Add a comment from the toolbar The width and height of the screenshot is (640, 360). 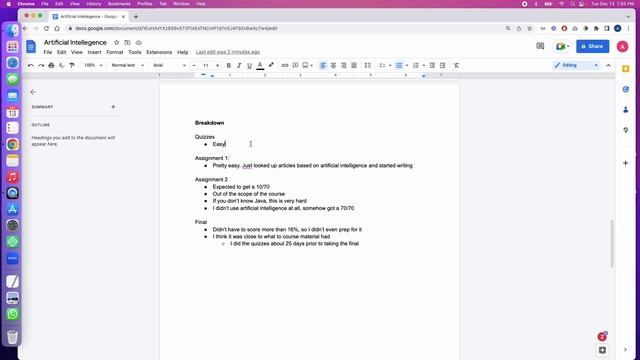(x=295, y=65)
